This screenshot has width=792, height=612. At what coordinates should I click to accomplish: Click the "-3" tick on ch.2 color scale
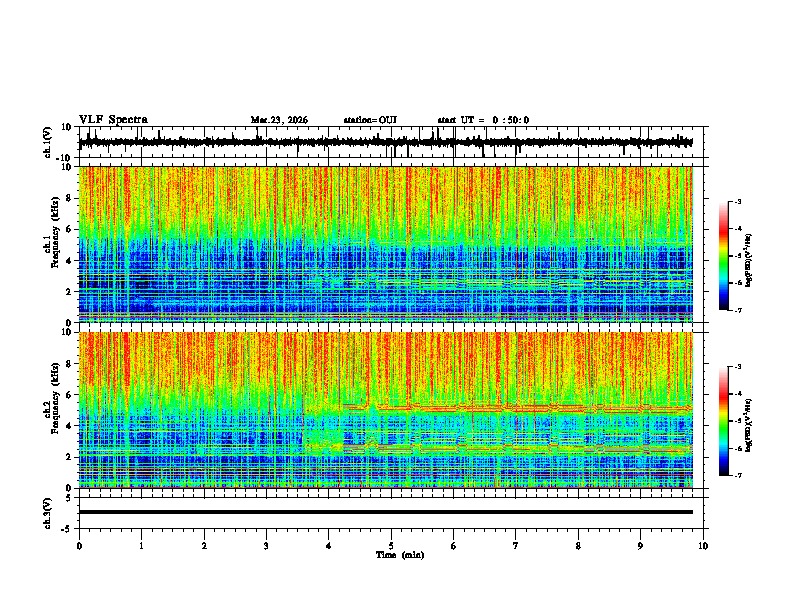click(x=738, y=367)
